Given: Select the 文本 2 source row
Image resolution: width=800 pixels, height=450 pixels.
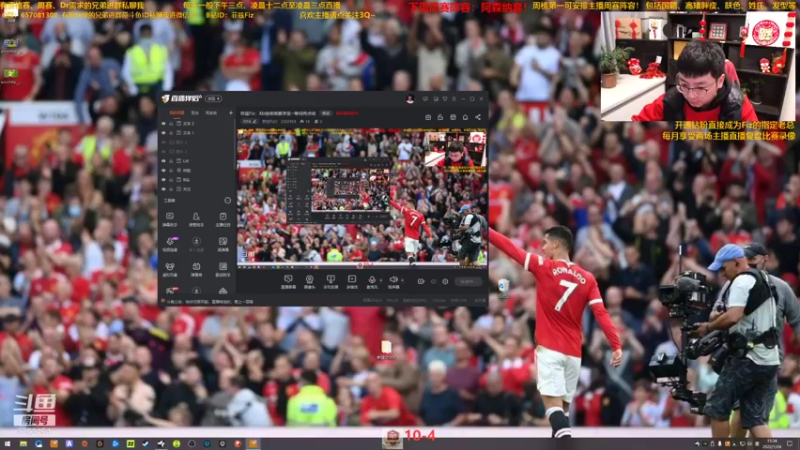Looking at the screenshot, I should (x=197, y=123).
